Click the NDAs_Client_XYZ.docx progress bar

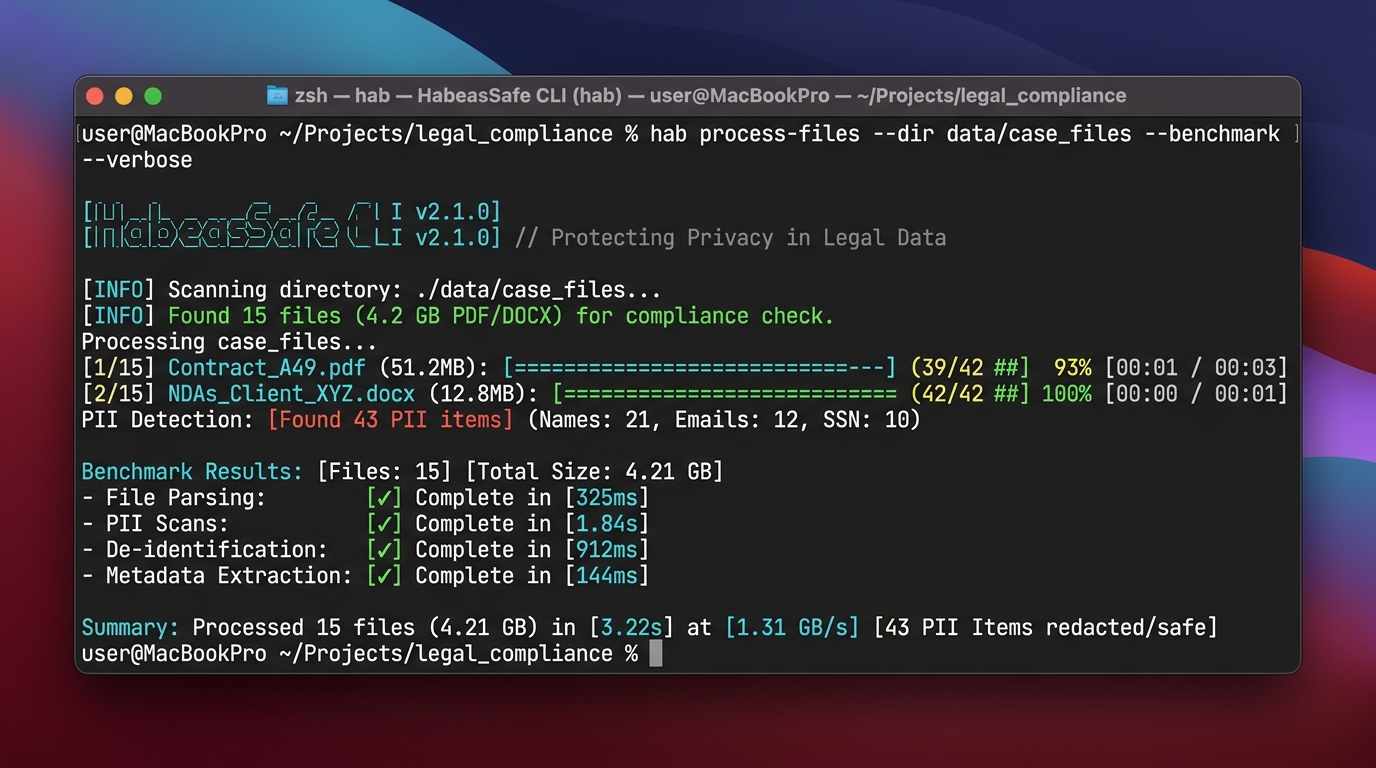tap(725, 393)
